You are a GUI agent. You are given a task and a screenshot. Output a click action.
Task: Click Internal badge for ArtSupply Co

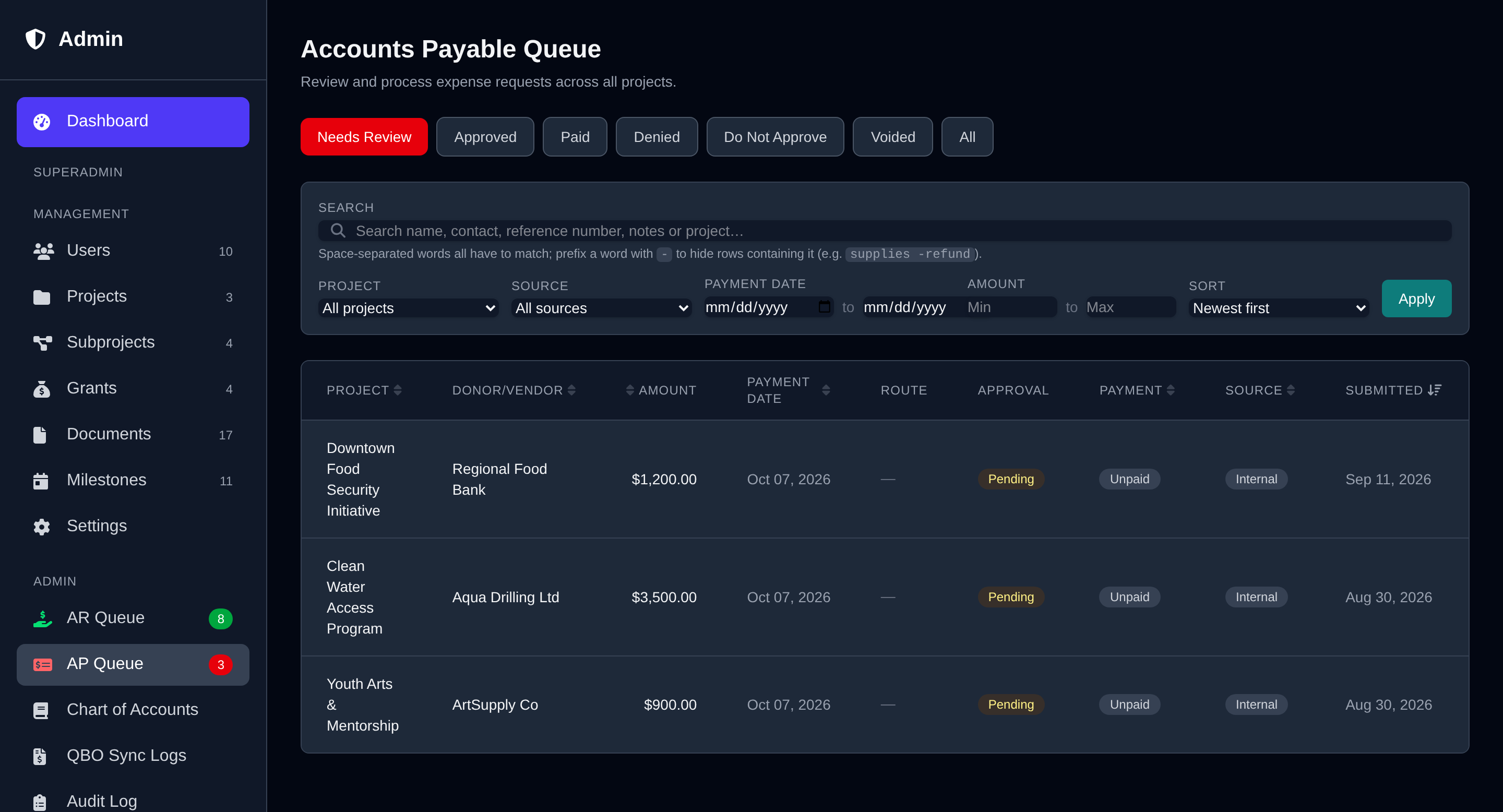[1256, 704]
